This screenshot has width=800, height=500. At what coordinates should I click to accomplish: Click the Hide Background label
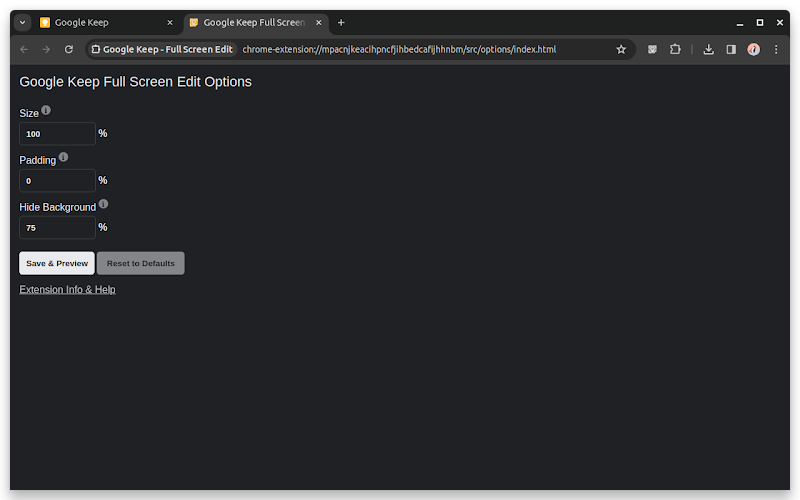tap(58, 207)
